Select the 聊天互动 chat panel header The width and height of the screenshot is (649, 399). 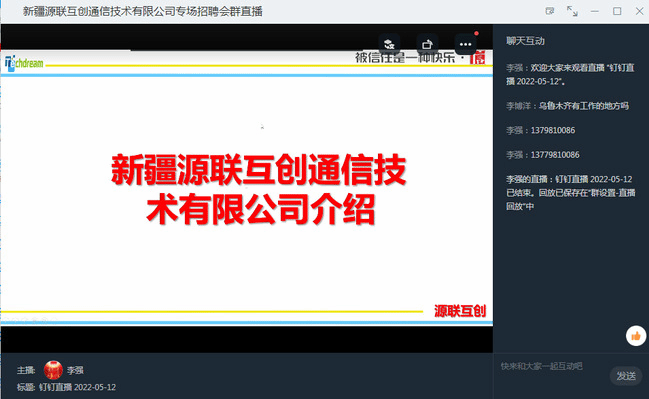[x=525, y=41]
